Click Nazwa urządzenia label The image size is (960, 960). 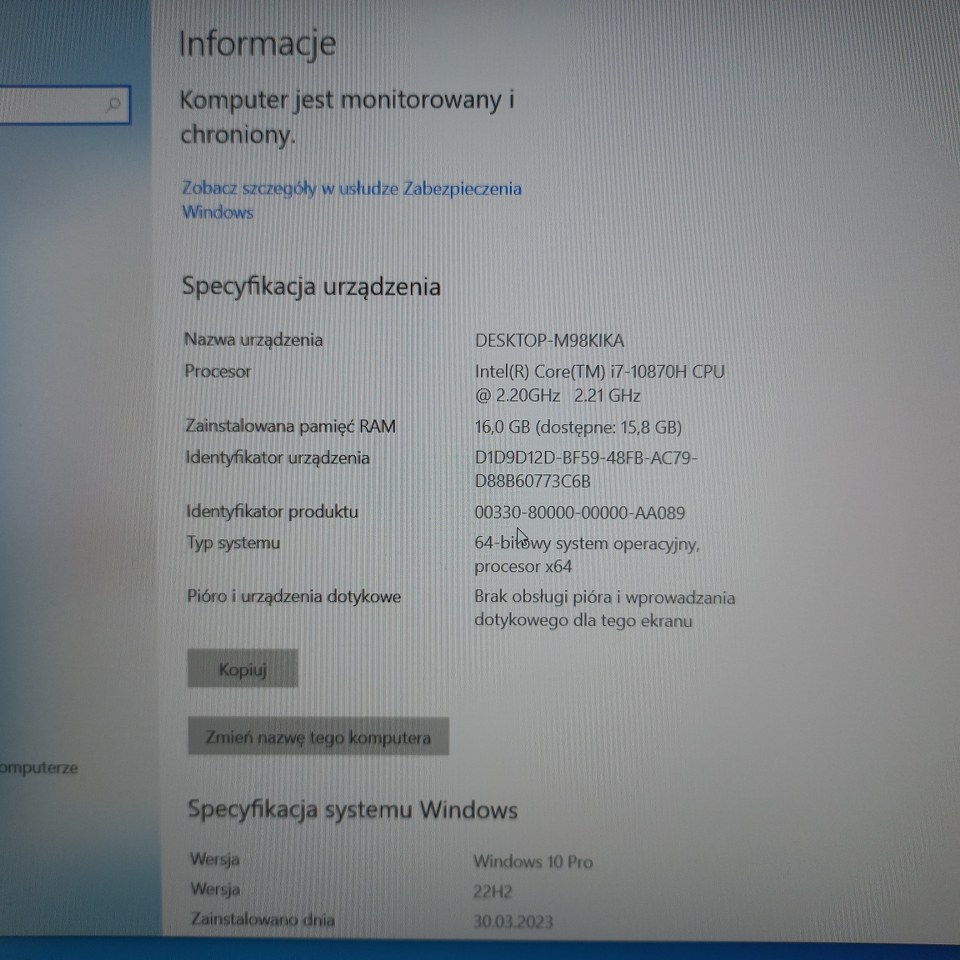click(x=253, y=340)
